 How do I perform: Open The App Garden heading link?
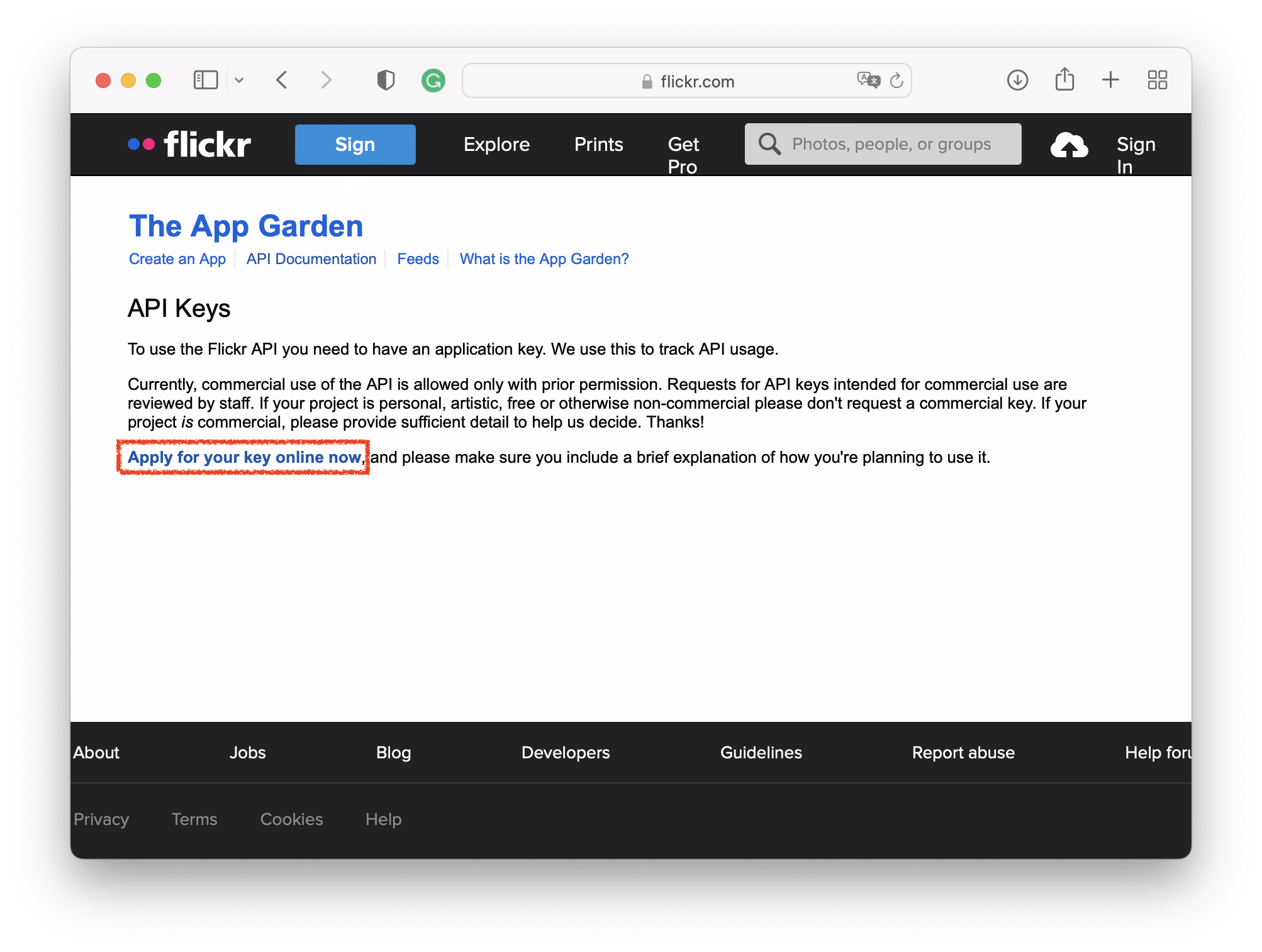246,226
